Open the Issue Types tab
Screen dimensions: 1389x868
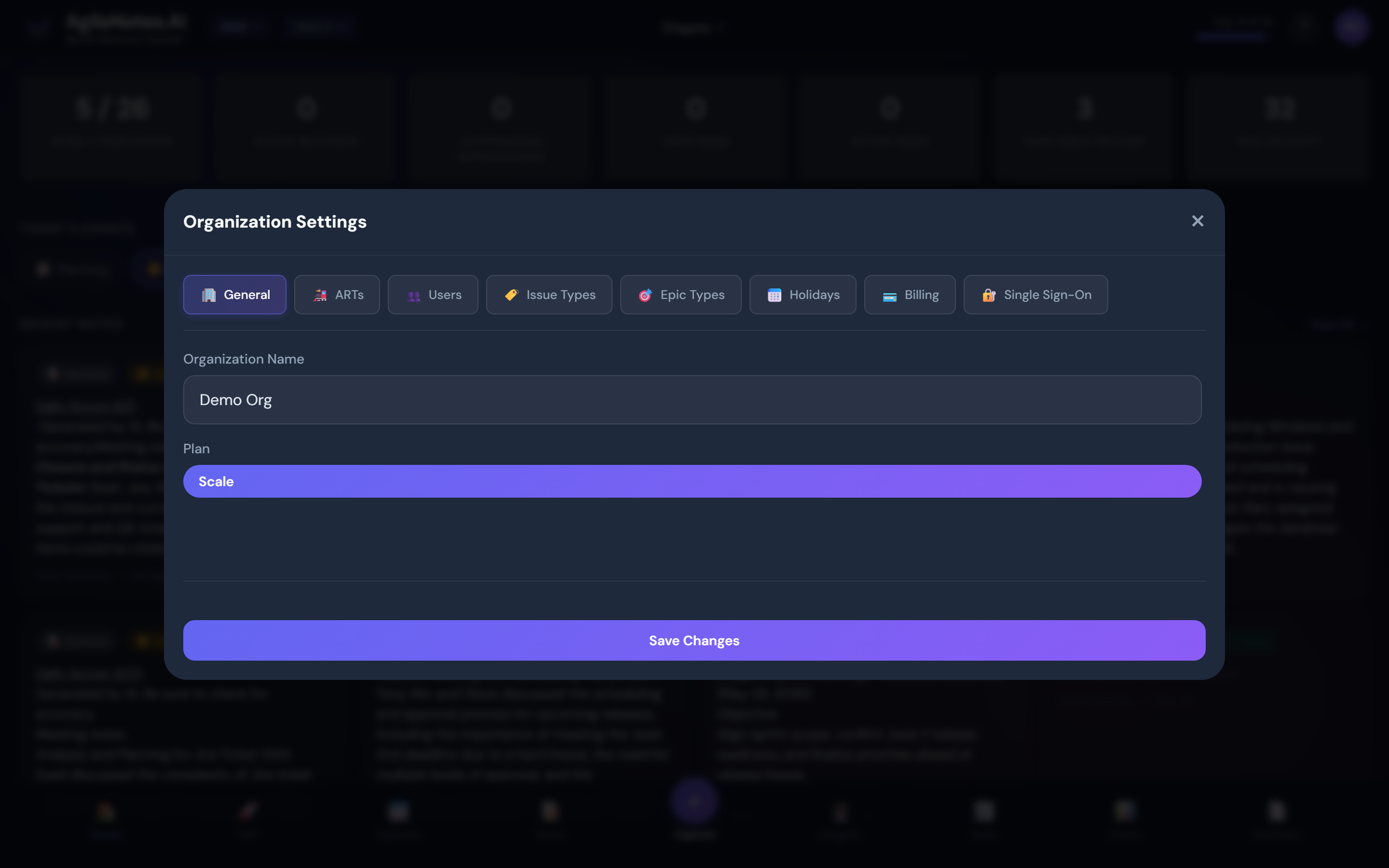click(x=549, y=295)
